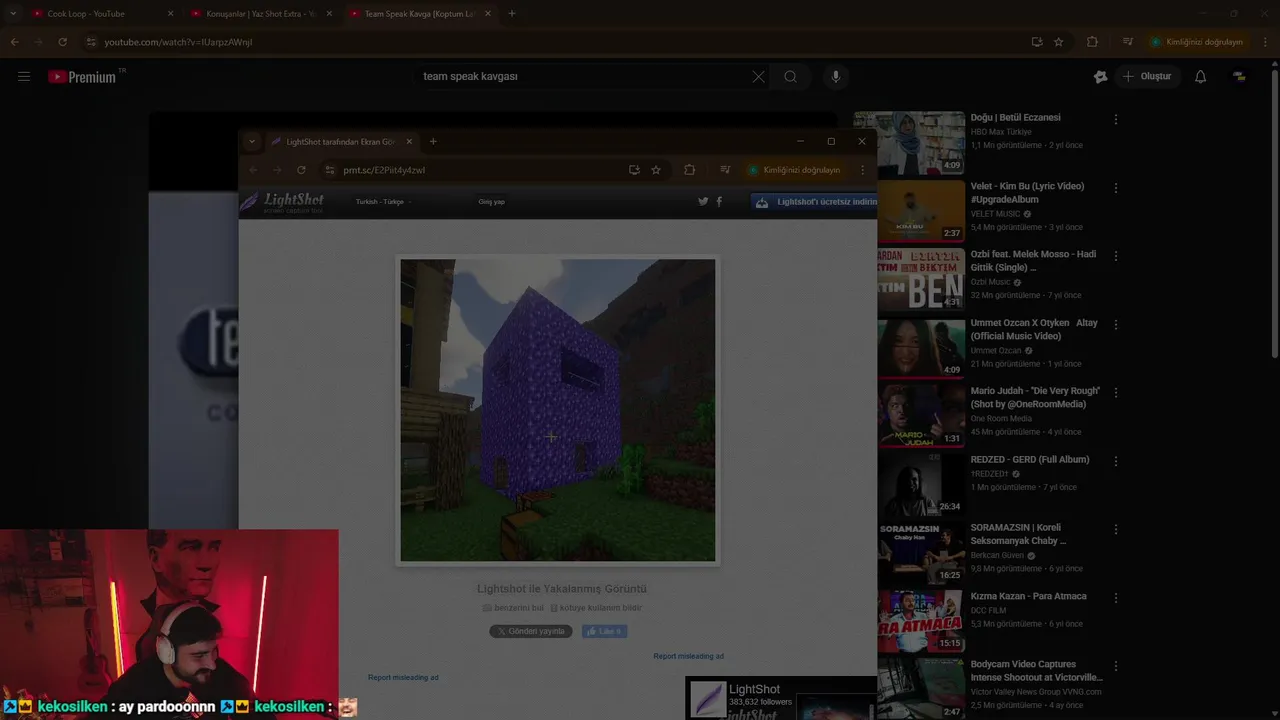Open media controls icon in Lightshot window
Screen dimensions: 1280x720
coord(725,170)
